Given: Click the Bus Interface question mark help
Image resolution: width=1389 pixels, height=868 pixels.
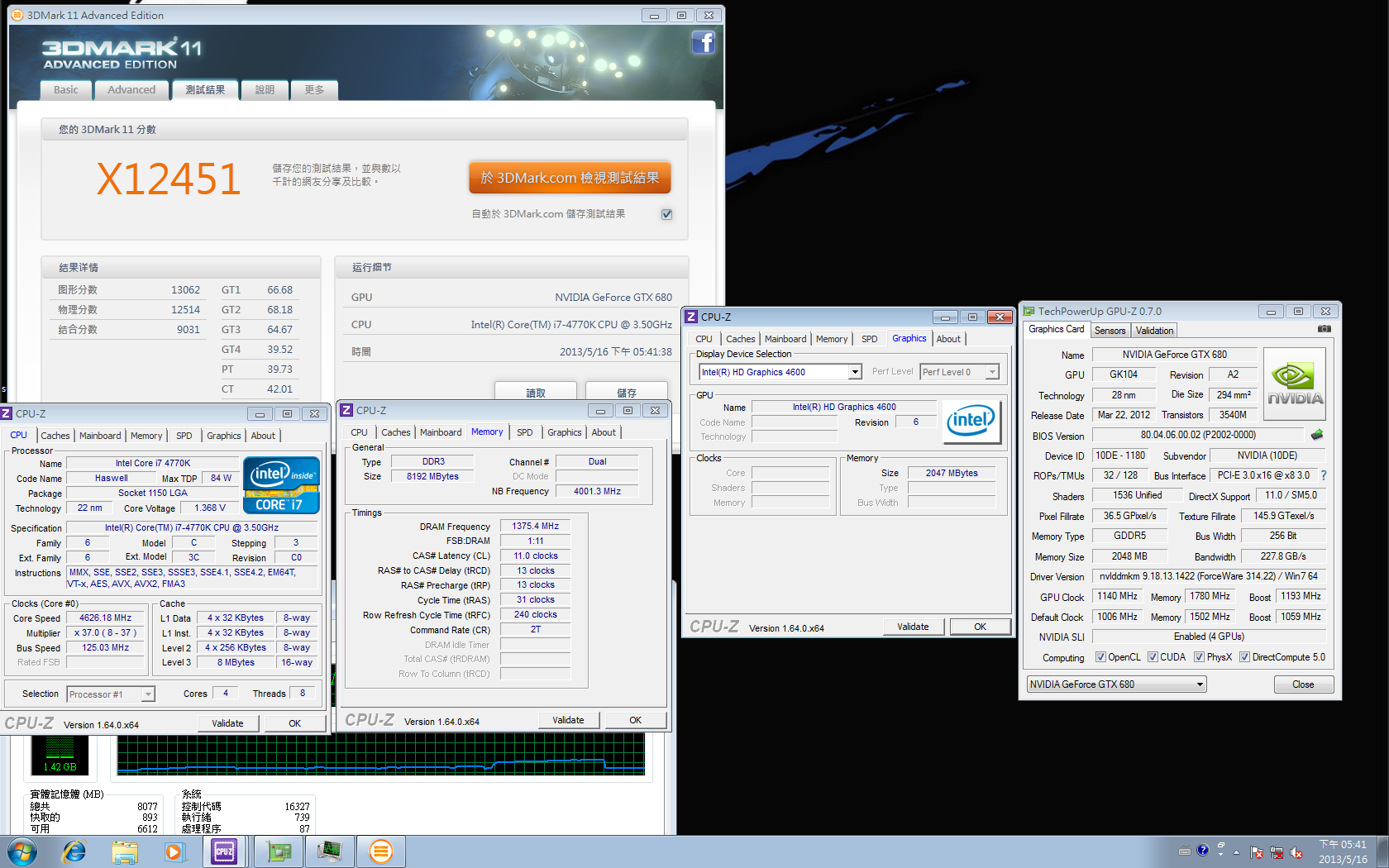Looking at the screenshot, I should pyautogui.click(x=1324, y=475).
